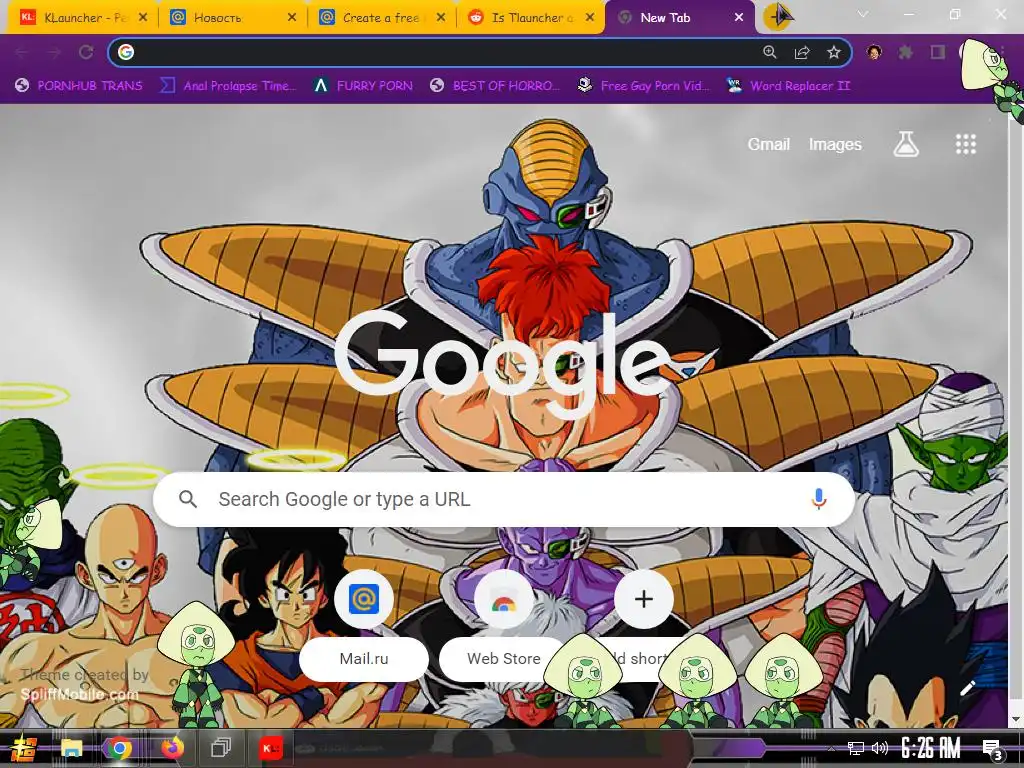Image resolution: width=1024 pixels, height=768 pixels.
Task: Bookmark this tab with the star
Action: point(834,52)
